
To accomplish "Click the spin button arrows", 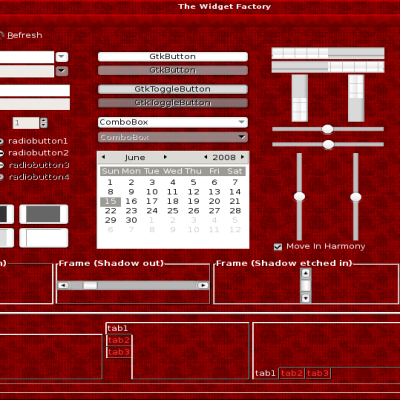I will coord(44,123).
